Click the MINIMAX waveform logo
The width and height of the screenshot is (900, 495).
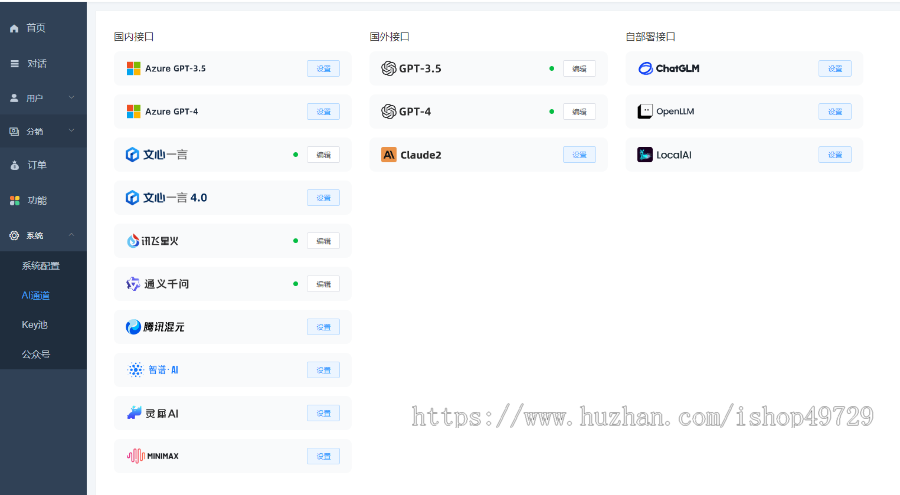click(x=136, y=456)
